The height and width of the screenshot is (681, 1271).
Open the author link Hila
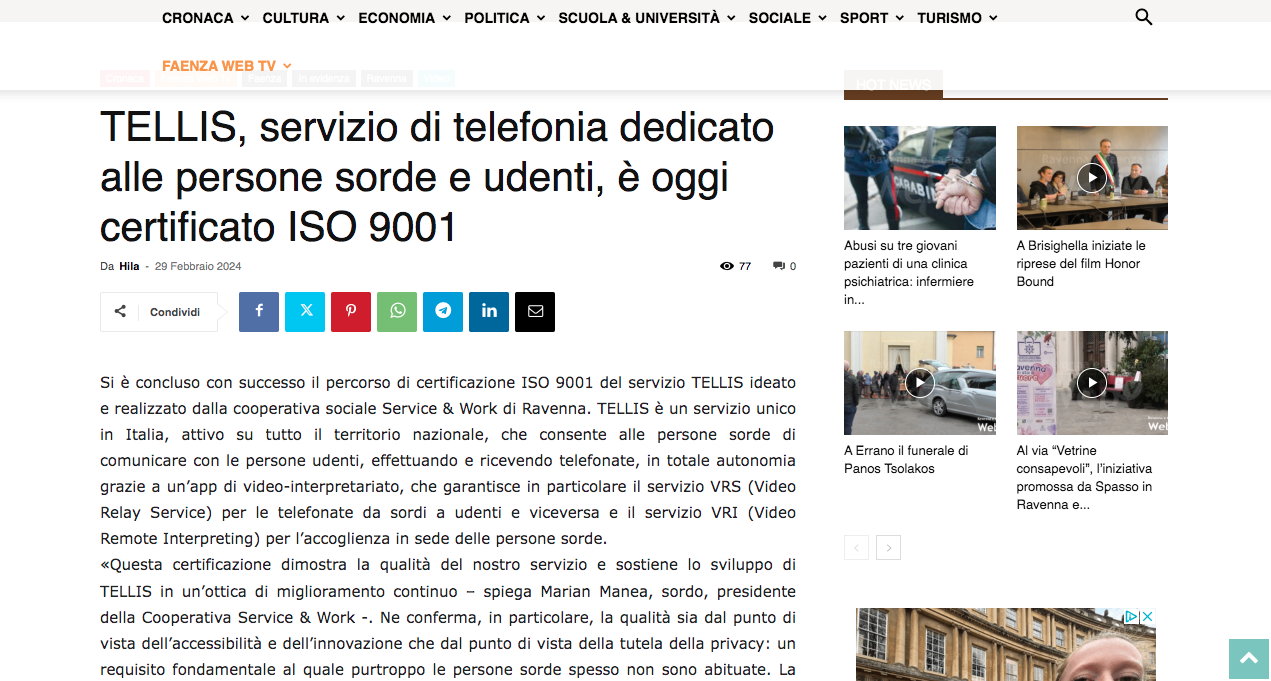(129, 266)
